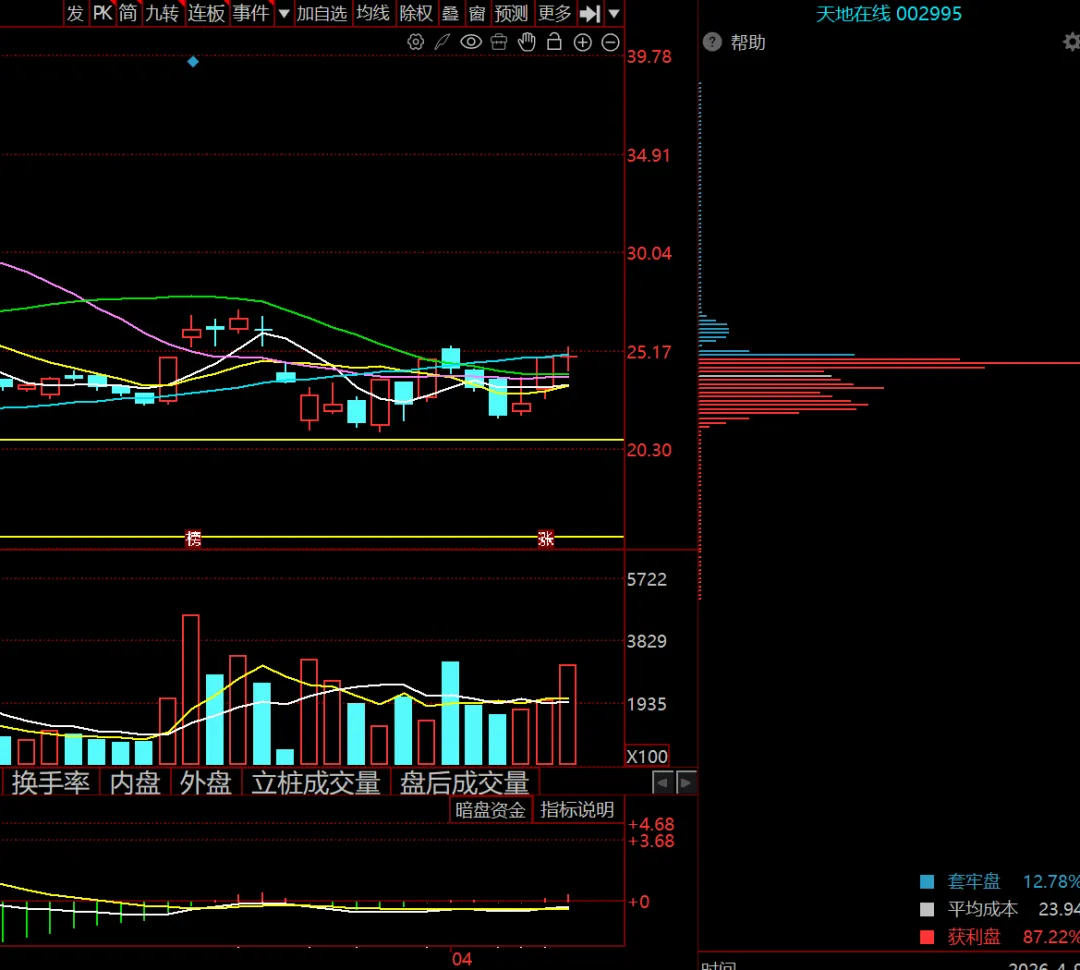
Task: Select the 立桩成交量 indicator tab
Action: 316,783
